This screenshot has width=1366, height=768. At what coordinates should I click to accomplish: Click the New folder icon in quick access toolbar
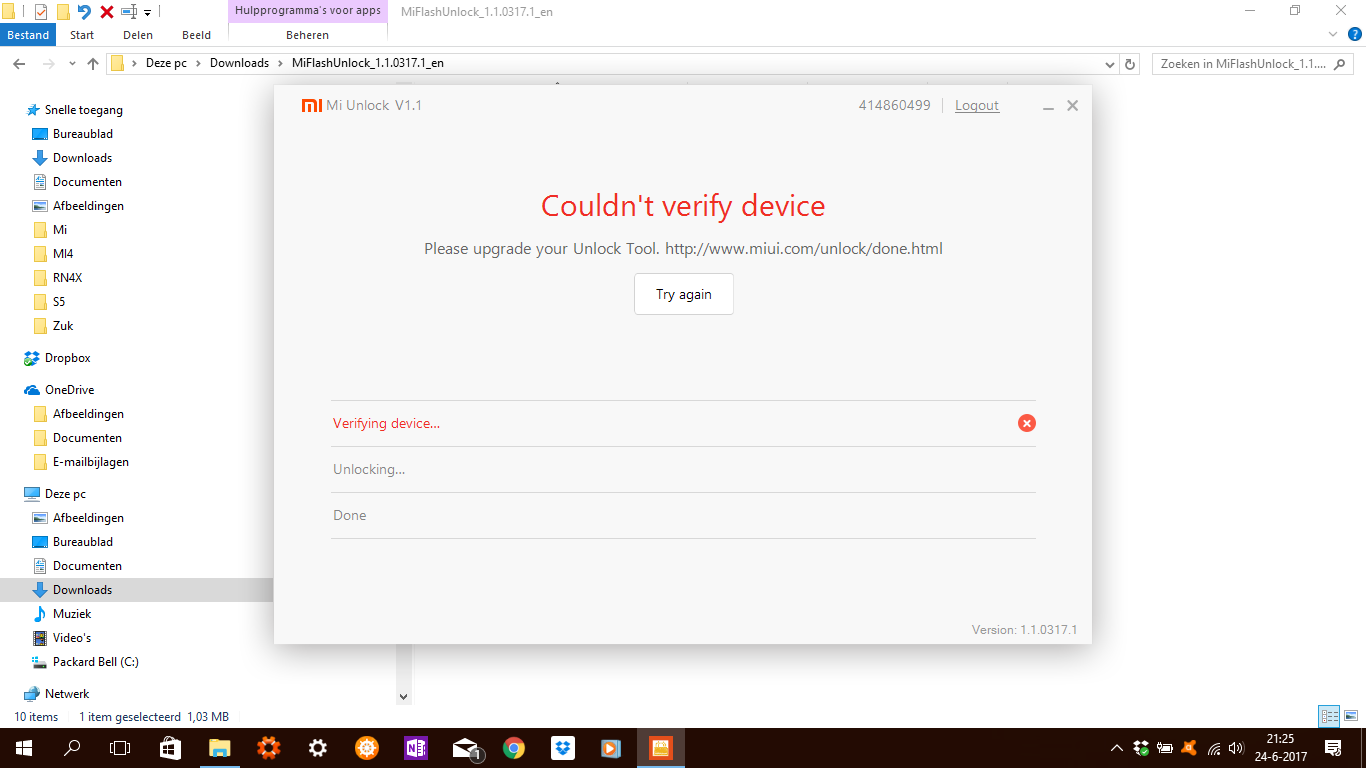(x=63, y=12)
